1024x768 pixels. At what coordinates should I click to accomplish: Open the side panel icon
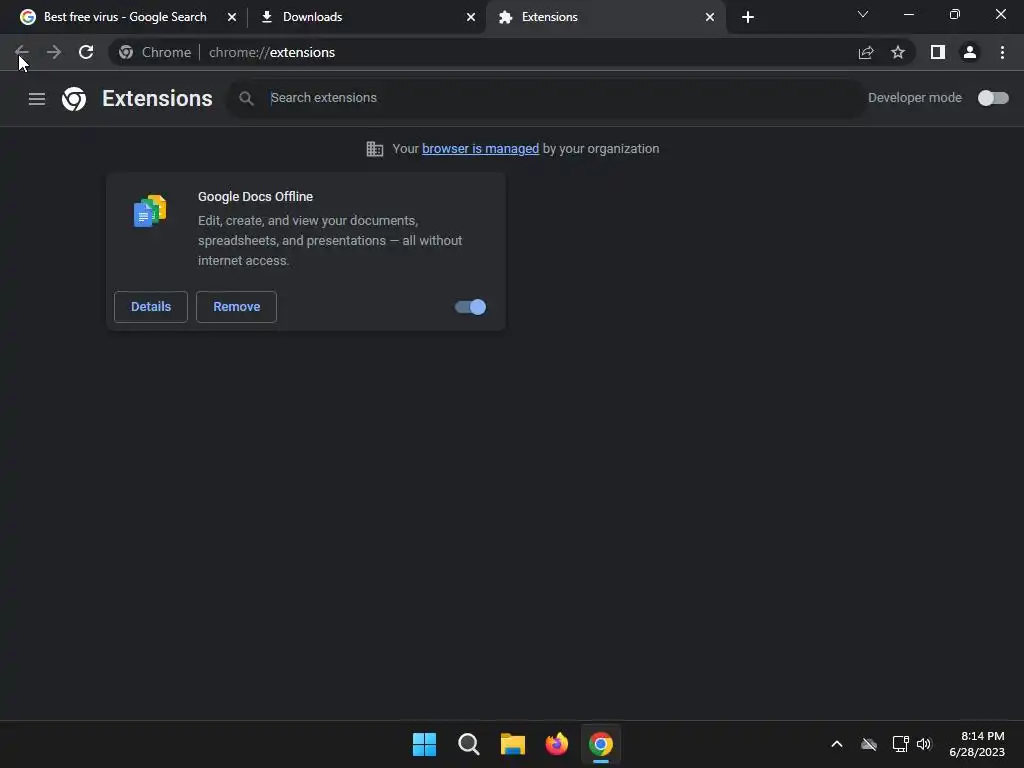[x=938, y=52]
